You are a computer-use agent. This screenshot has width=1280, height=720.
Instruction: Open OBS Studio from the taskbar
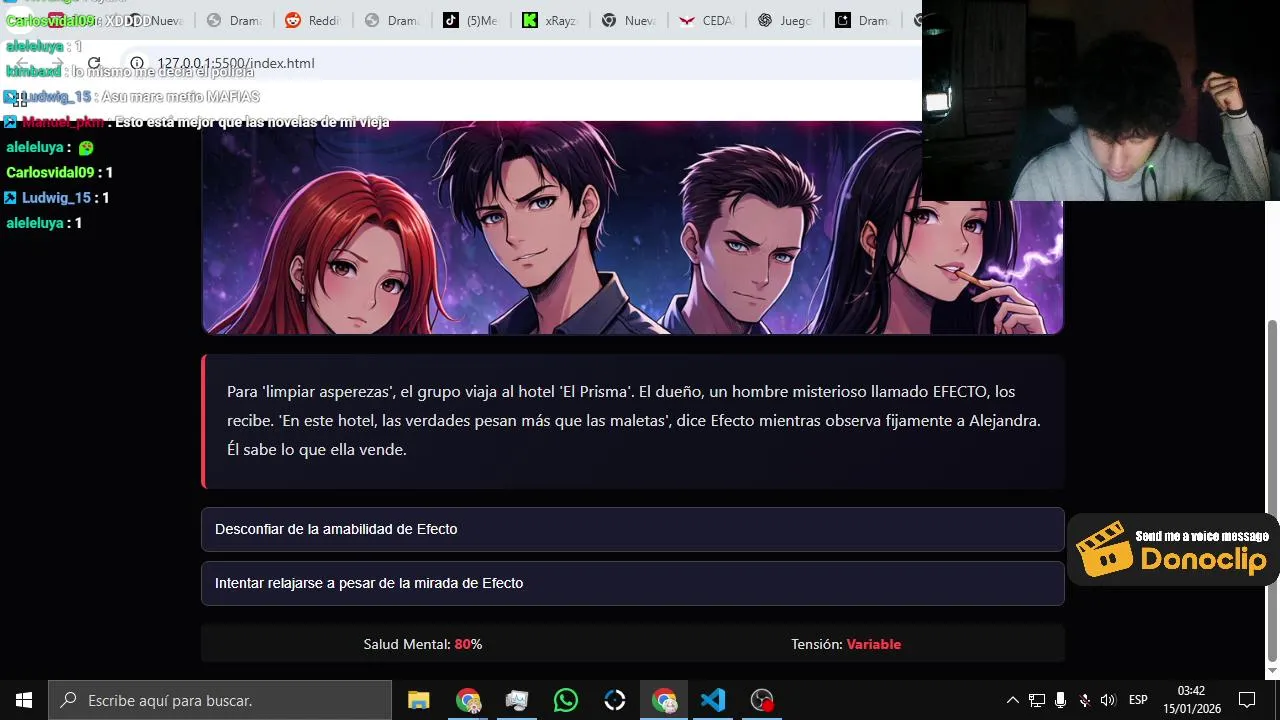pyautogui.click(x=762, y=700)
